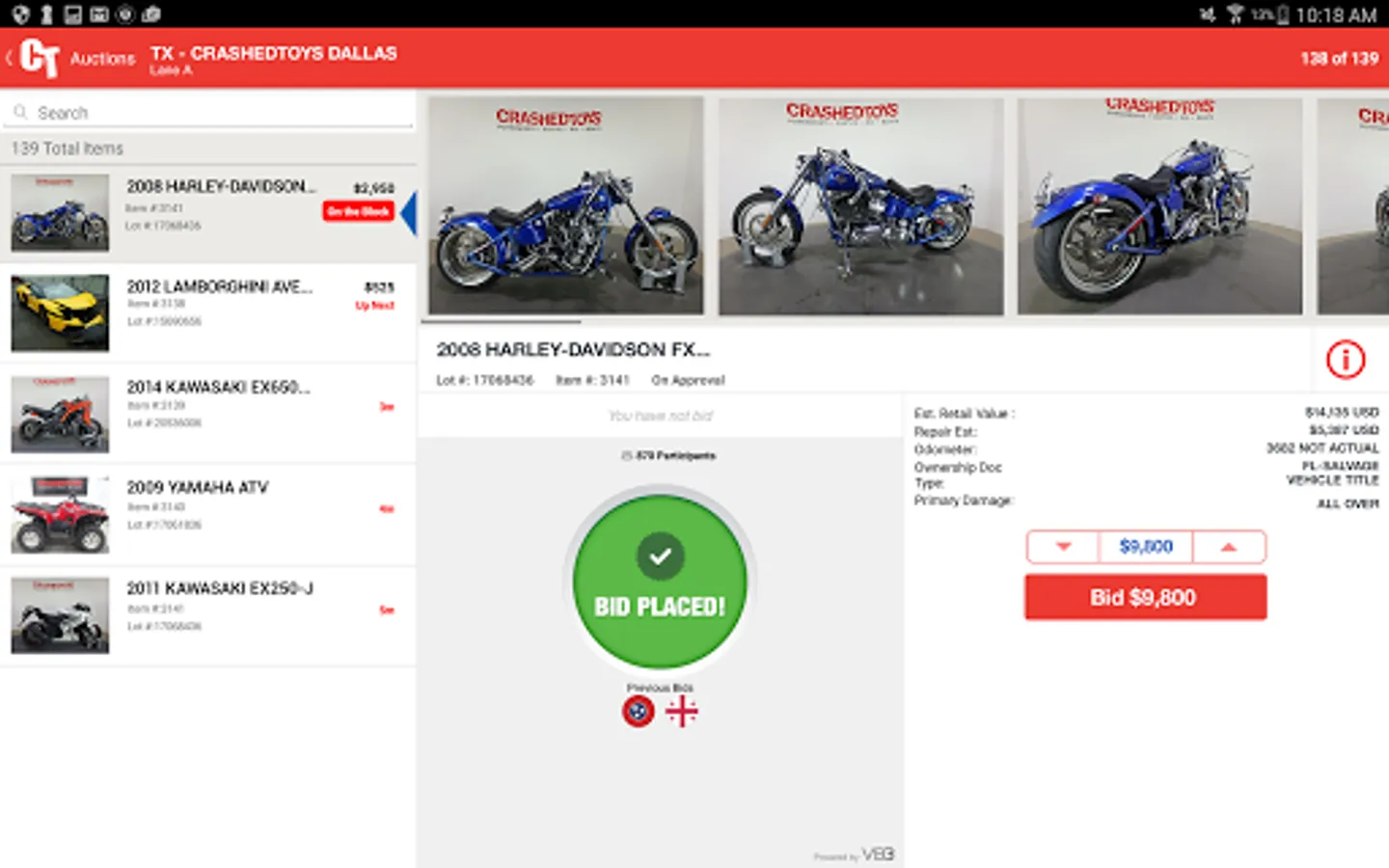Click the gallery scroll indicator bar

[502, 321]
